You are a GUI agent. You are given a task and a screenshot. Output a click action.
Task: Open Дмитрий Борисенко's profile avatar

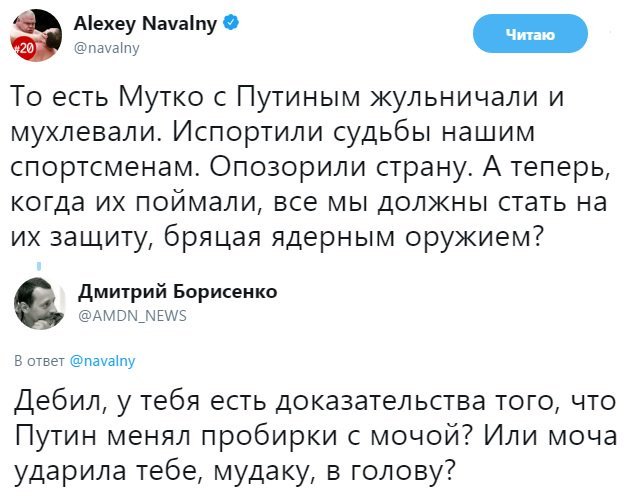38,303
